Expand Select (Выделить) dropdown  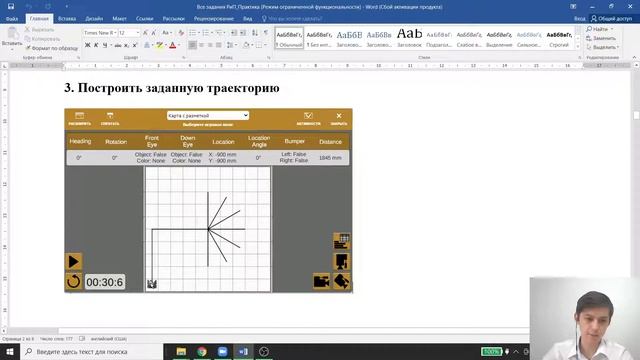tap(618, 47)
